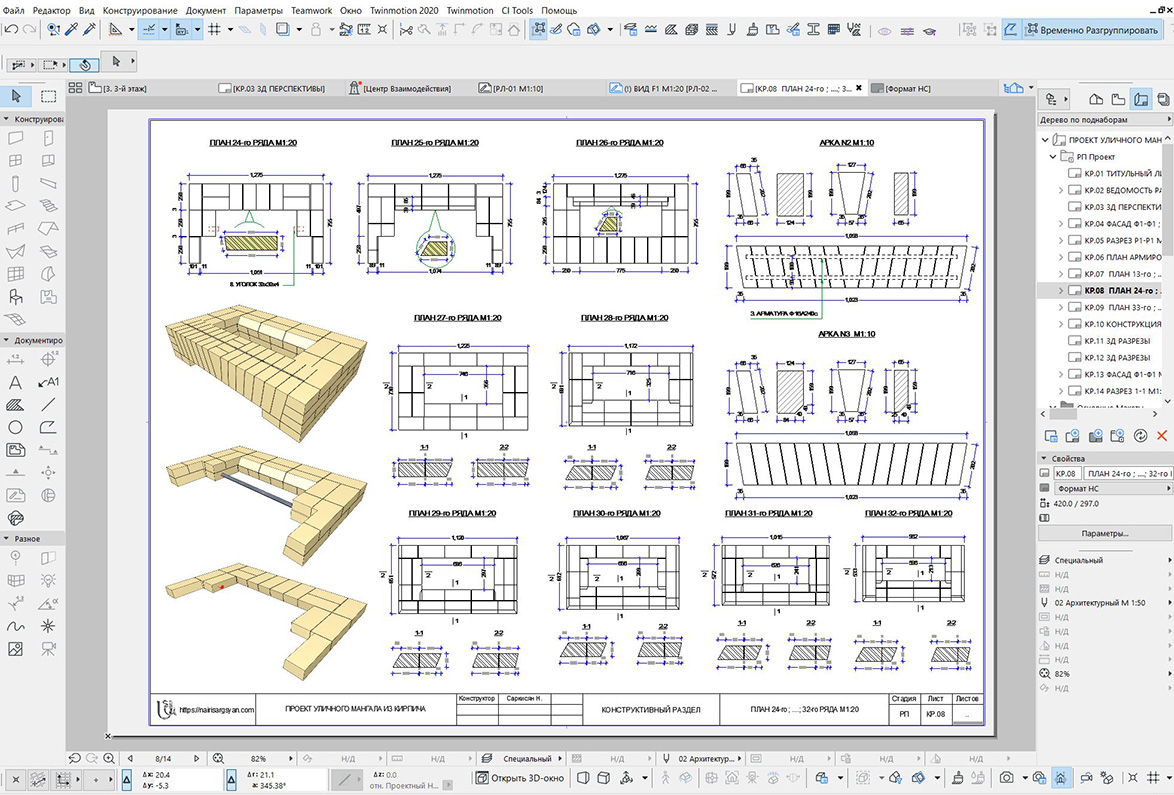Collapse the Разное toolbox section
This screenshot has width=1174, height=795.
(x=6, y=538)
